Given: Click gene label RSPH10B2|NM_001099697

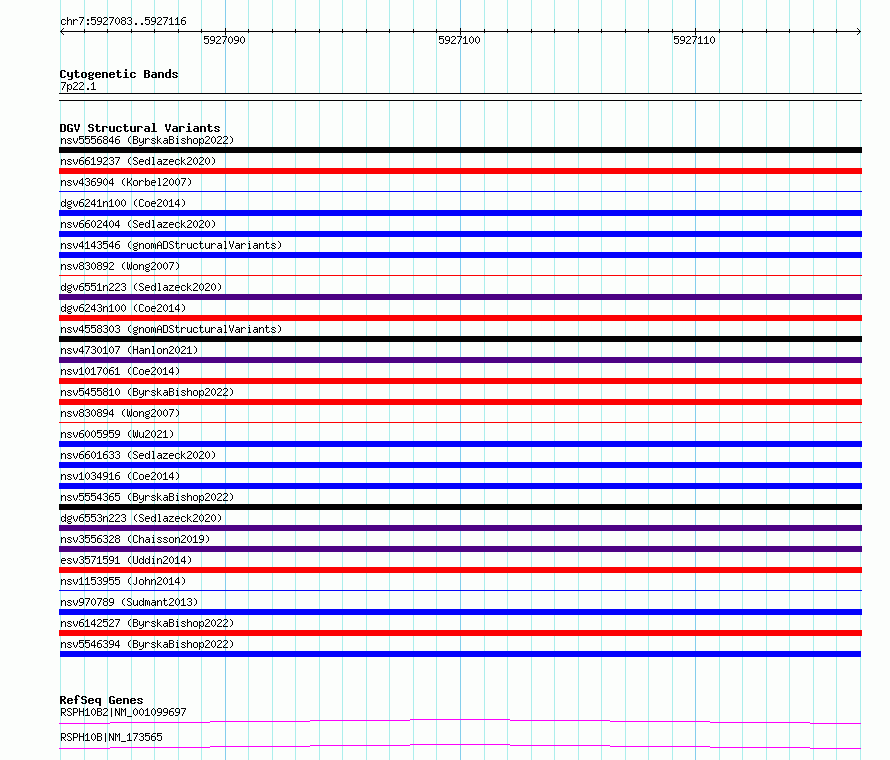Looking at the screenshot, I should 123,712.
